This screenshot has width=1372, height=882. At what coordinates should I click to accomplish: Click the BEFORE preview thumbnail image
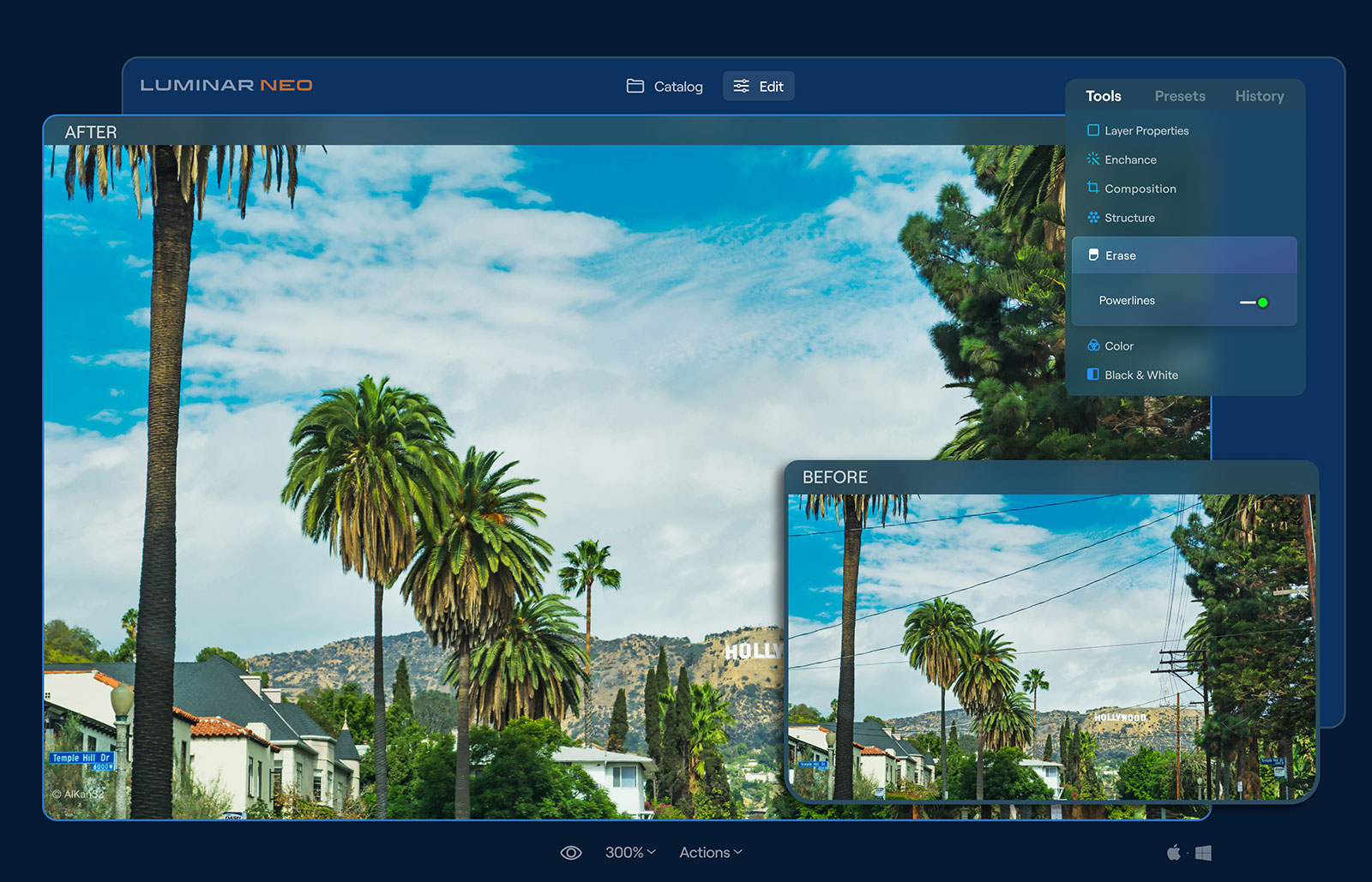click(x=1051, y=647)
